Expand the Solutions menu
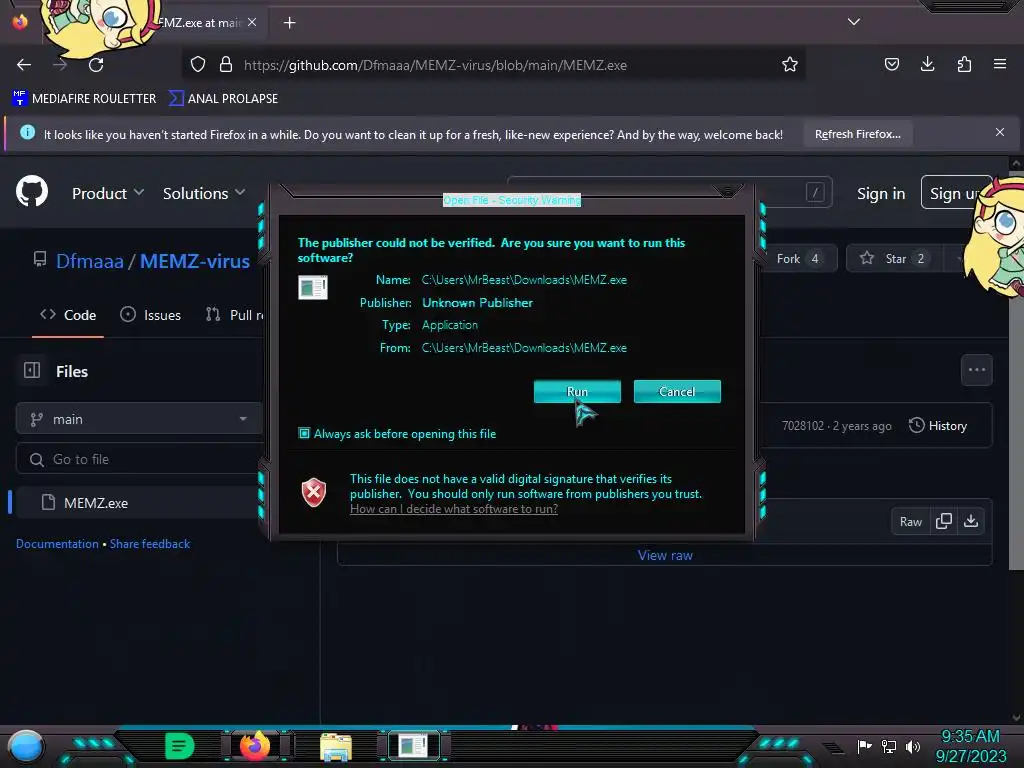Screen dimensions: 1024x768 click(x=204, y=193)
